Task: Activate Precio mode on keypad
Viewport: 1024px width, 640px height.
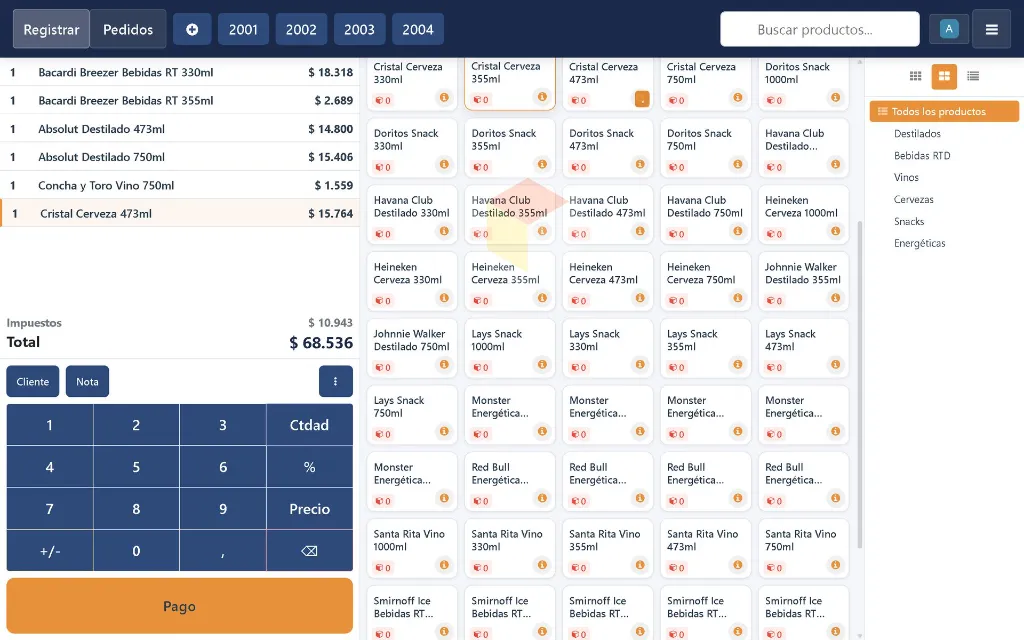Action: click(310, 509)
